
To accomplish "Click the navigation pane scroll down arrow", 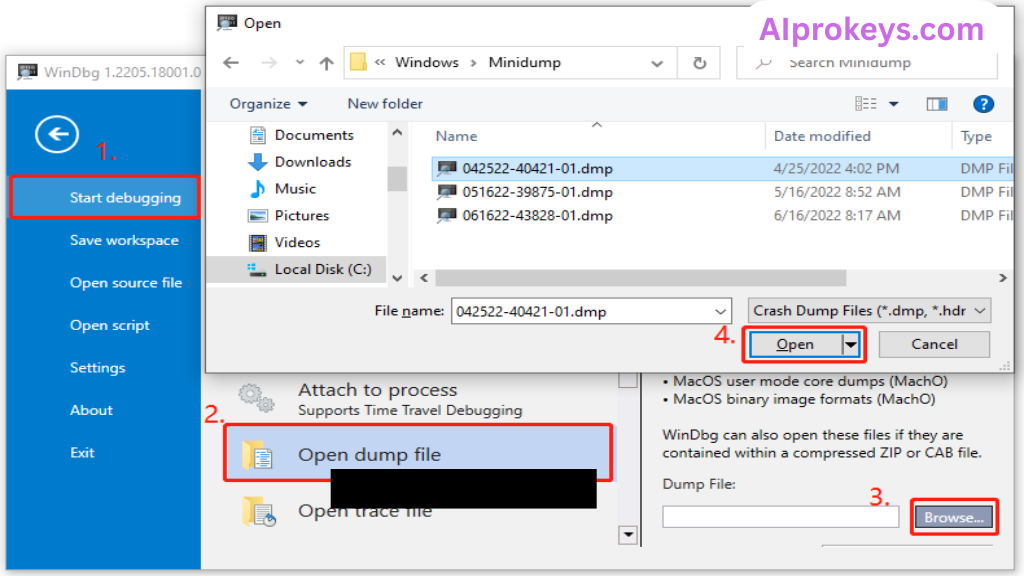I will point(397,278).
